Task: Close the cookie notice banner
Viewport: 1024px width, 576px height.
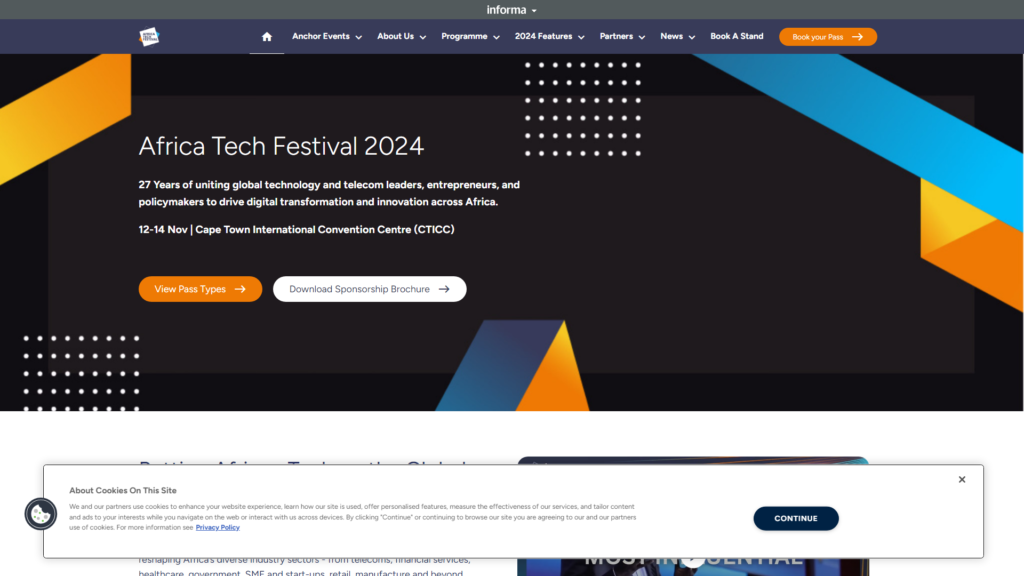Action: tap(961, 479)
